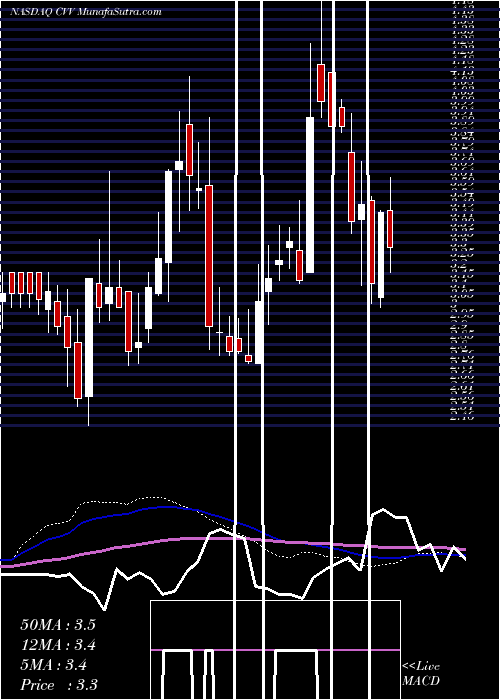Viewport: 500px width, 700px height.
Task: Click the NASDAQ CVV chart title
Action: (85, 12)
